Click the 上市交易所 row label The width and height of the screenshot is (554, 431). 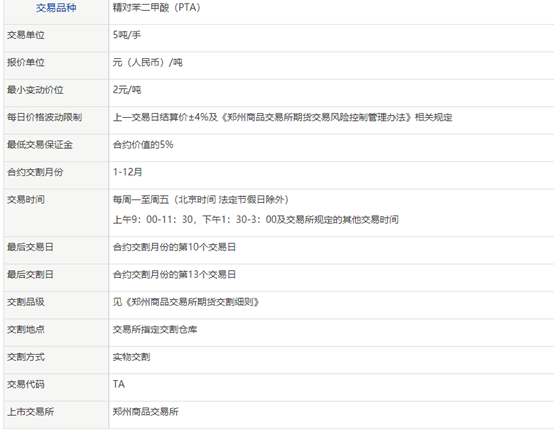coord(30,412)
